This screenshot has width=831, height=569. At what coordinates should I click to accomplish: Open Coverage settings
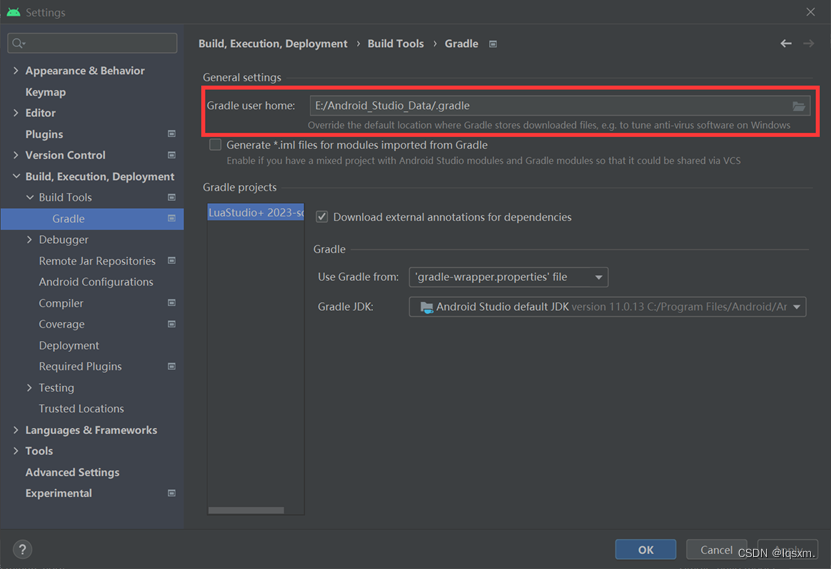[61, 324]
